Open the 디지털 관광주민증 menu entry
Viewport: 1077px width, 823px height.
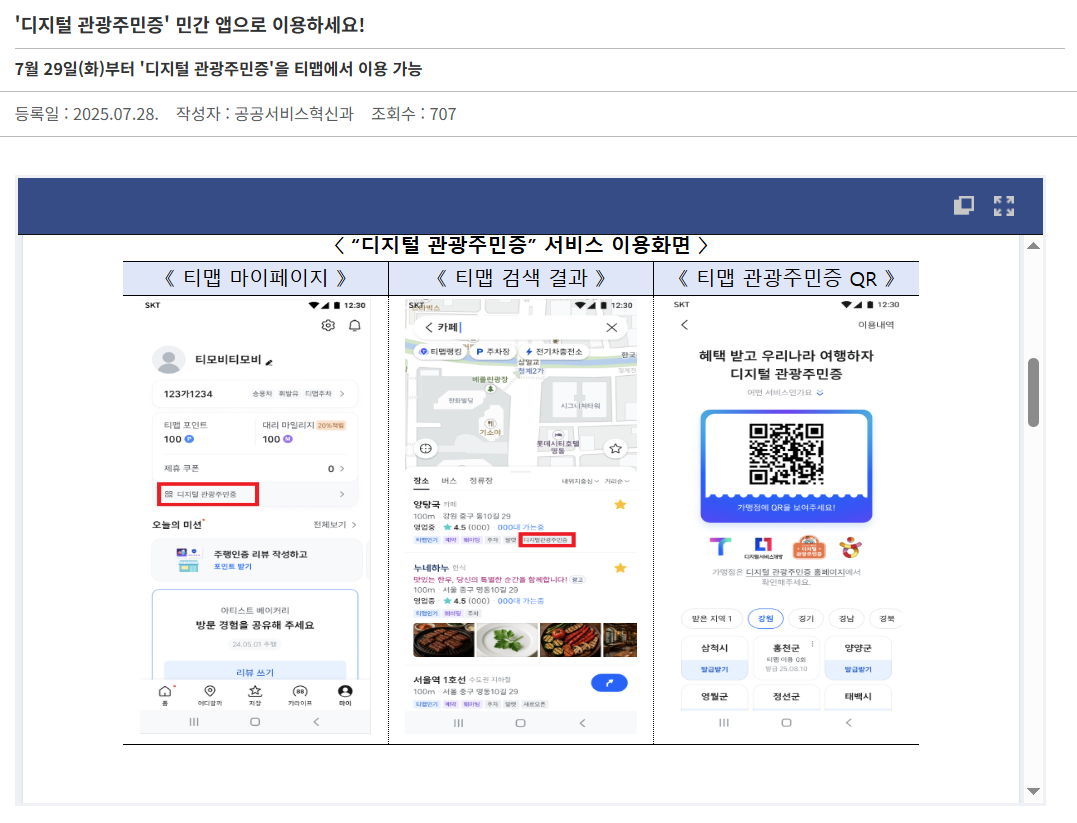(208, 494)
